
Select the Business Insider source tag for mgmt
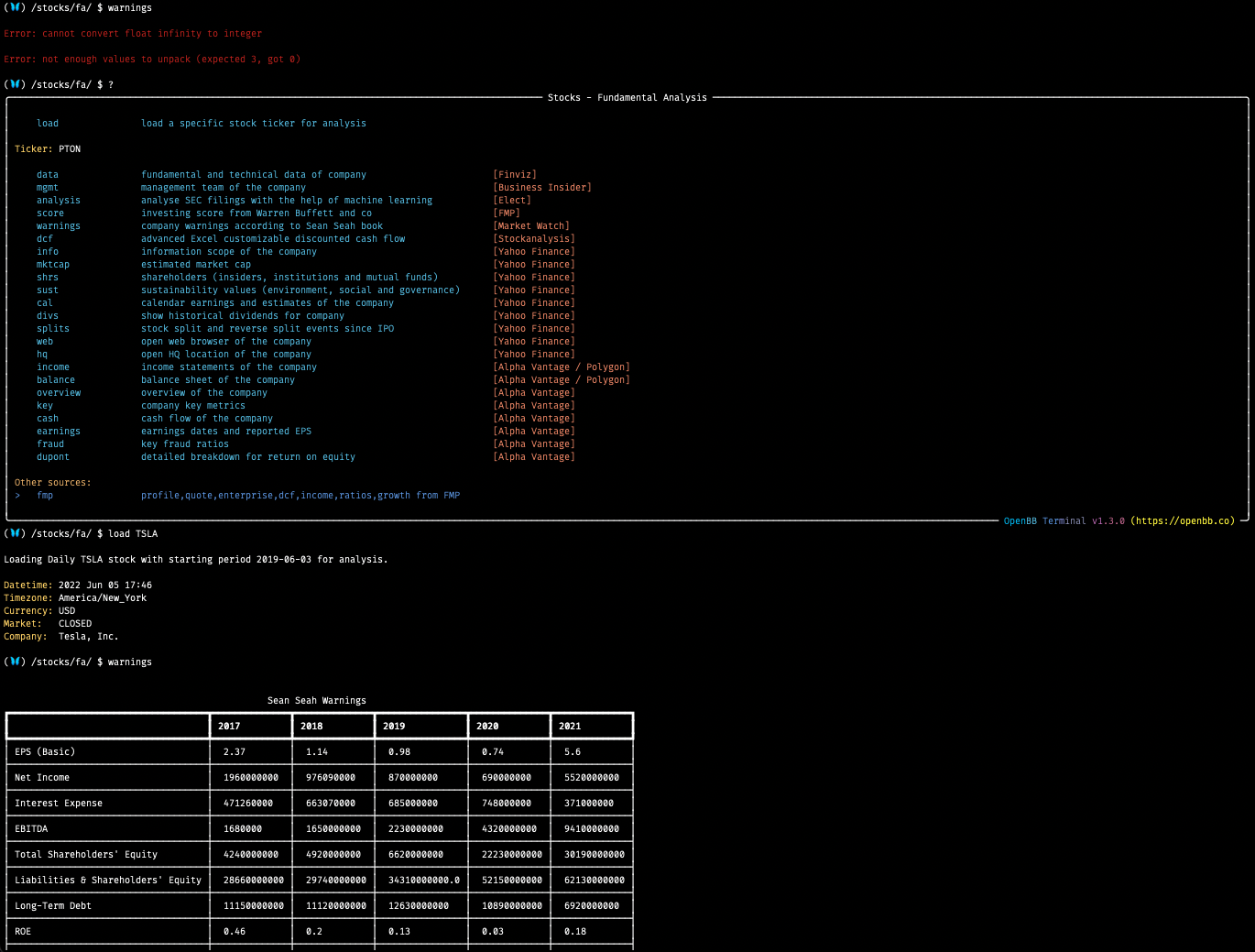(541, 187)
